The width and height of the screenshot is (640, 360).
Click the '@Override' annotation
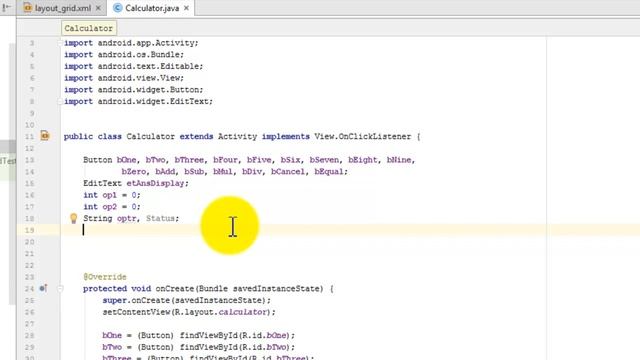[x=105, y=277]
